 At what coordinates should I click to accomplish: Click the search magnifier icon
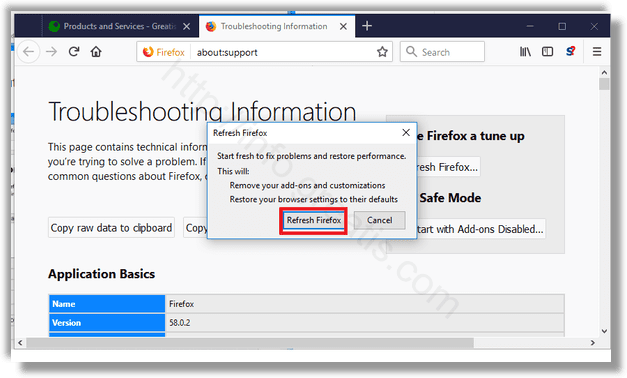point(411,52)
